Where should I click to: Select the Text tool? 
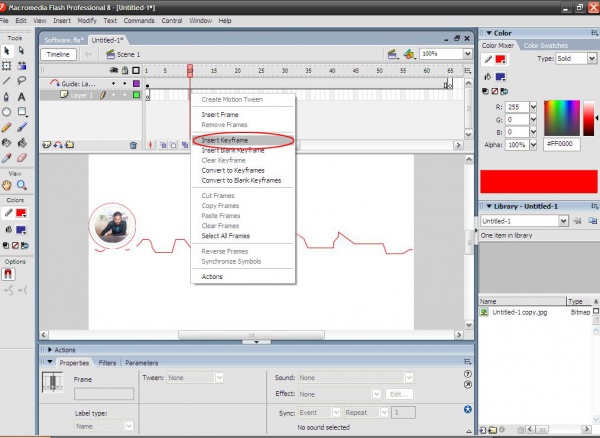click(21, 96)
